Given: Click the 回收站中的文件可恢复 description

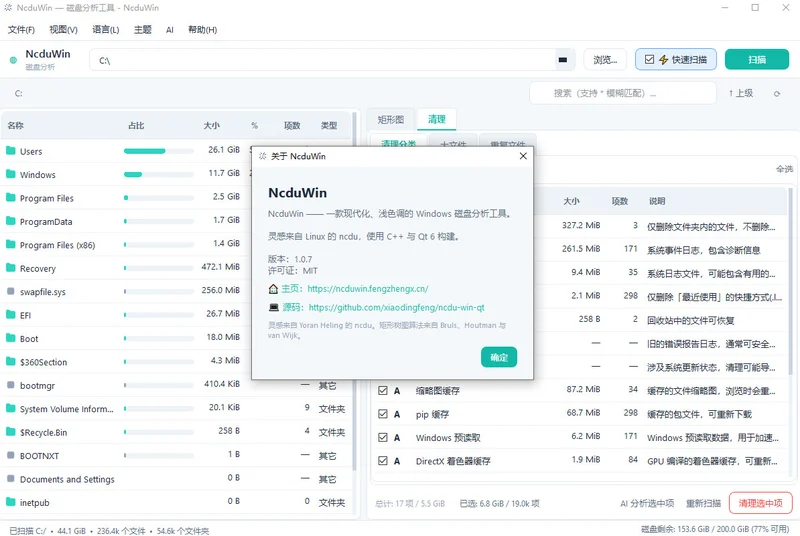Looking at the screenshot, I should pyautogui.click(x=691, y=320).
